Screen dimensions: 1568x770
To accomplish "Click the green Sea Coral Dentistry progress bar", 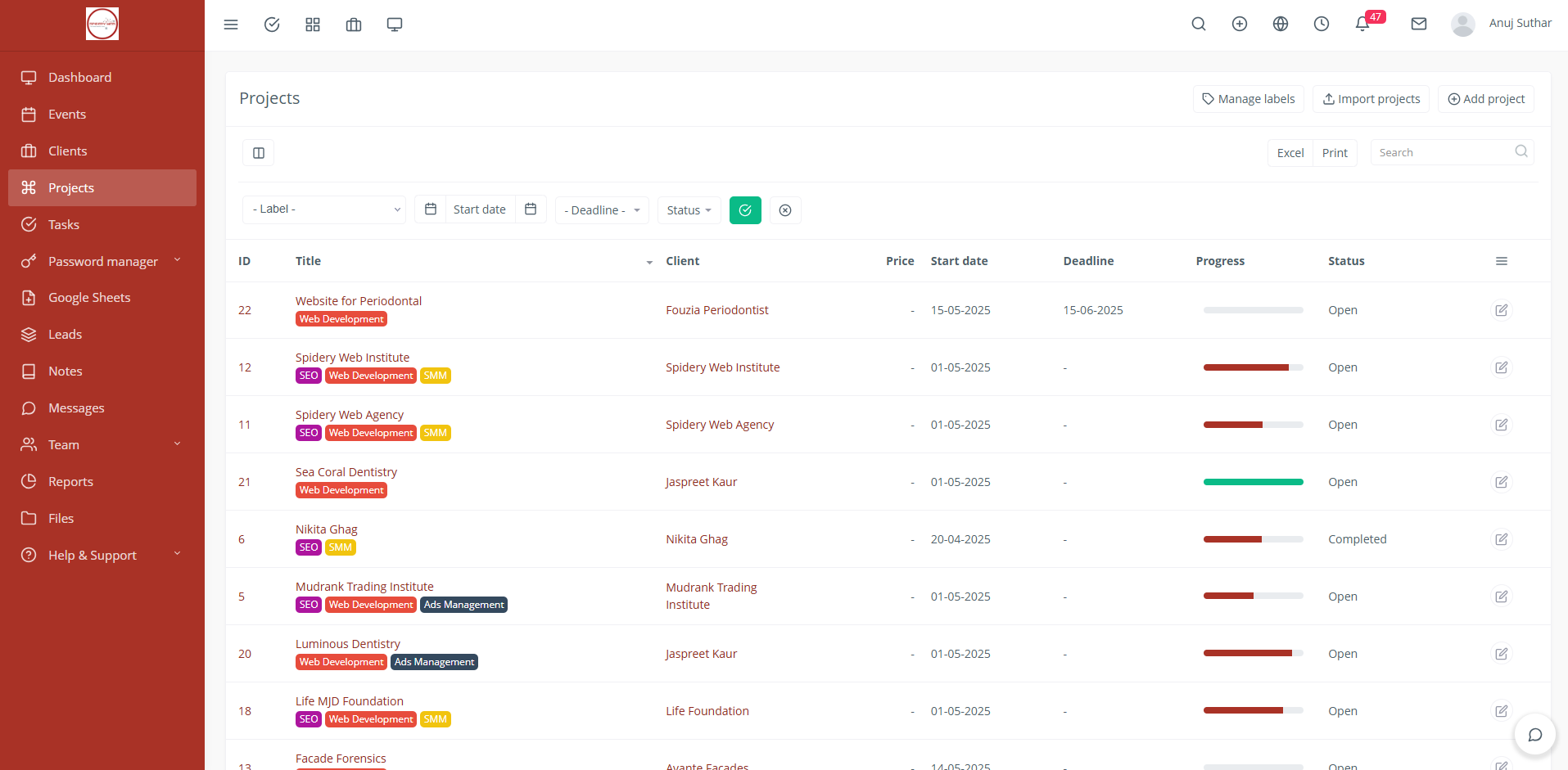I will point(1253,482).
